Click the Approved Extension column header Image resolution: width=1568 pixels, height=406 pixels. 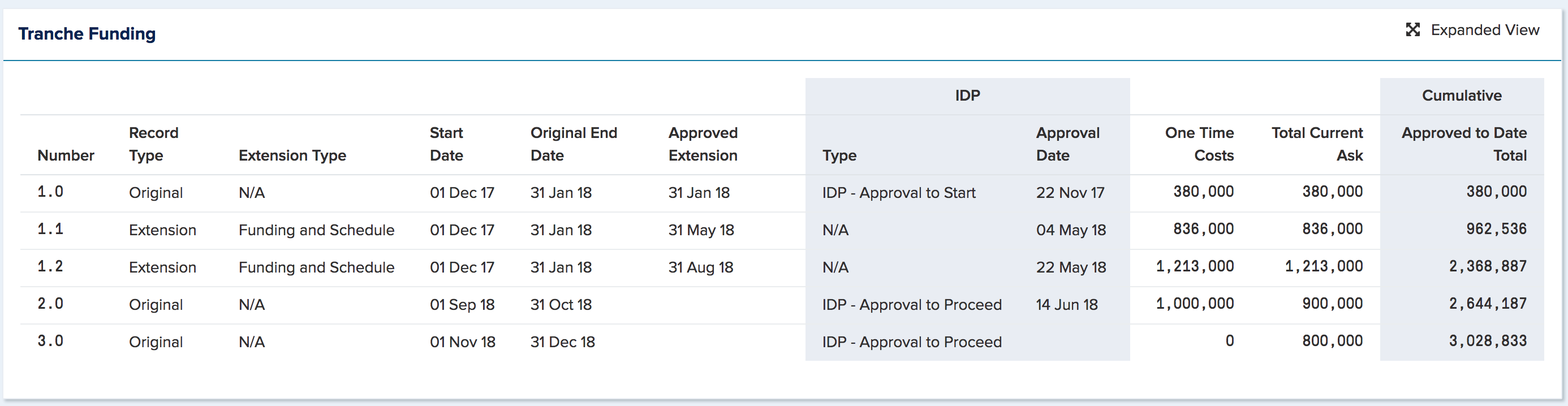[703, 144]
